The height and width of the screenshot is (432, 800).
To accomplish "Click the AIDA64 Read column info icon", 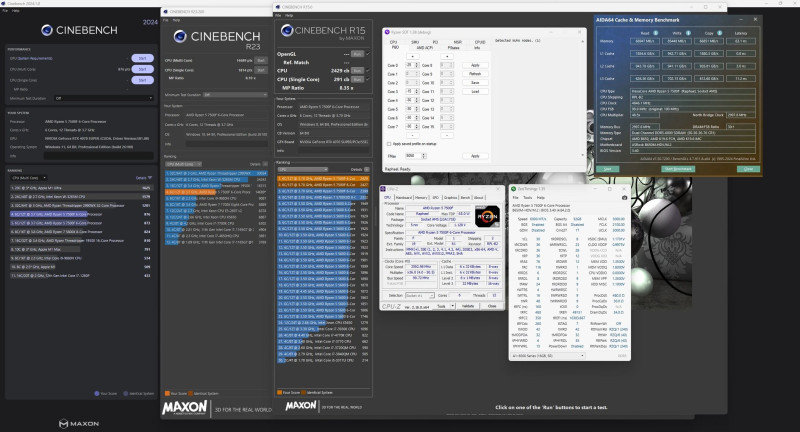I will pos(656,33).
